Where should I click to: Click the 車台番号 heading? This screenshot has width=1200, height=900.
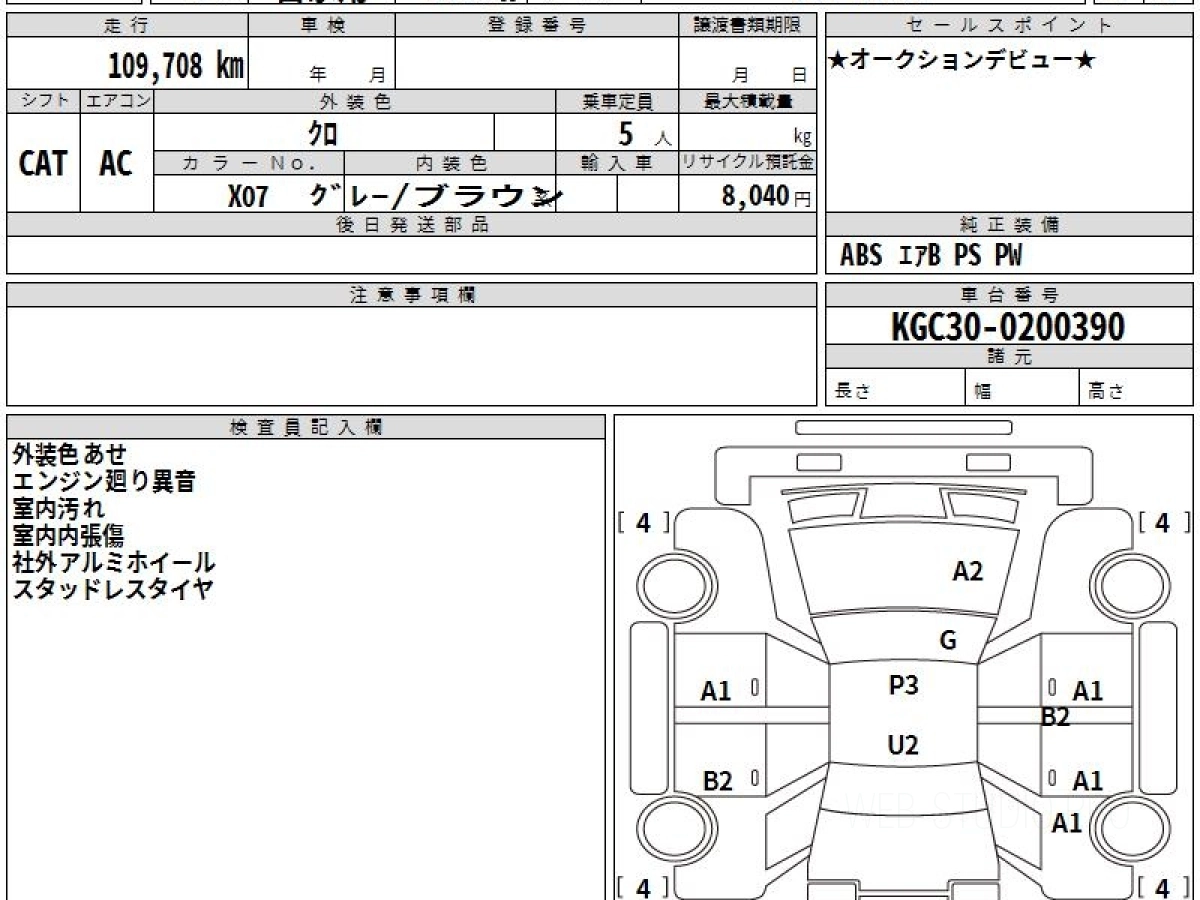1009,295
